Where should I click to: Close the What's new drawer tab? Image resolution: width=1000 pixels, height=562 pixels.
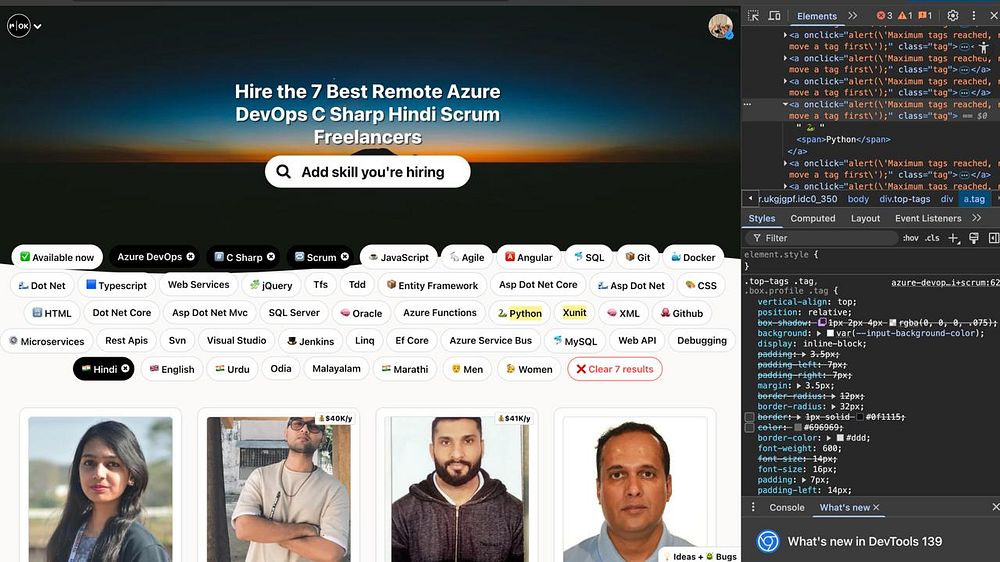tap(876, 508)
